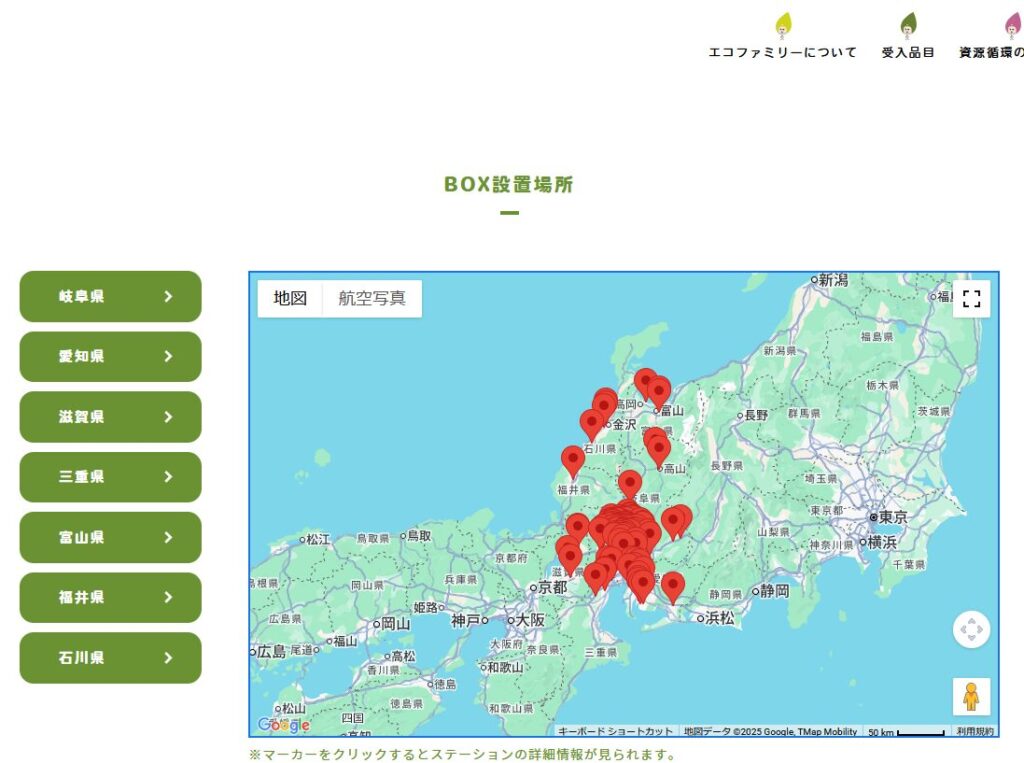1024x763 pixels.
Task: Open the エコファミリーについて menu text
Action: [x=782, y=52]
